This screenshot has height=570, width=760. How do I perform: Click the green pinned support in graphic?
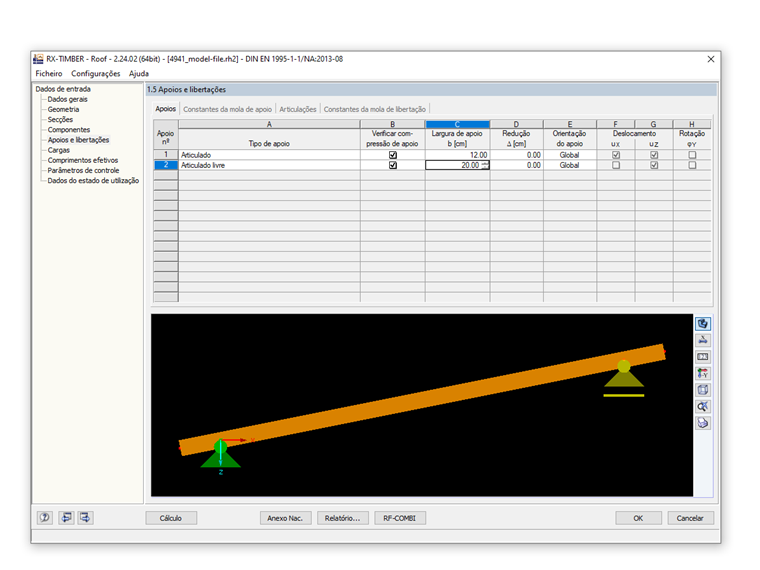[221, 454]
